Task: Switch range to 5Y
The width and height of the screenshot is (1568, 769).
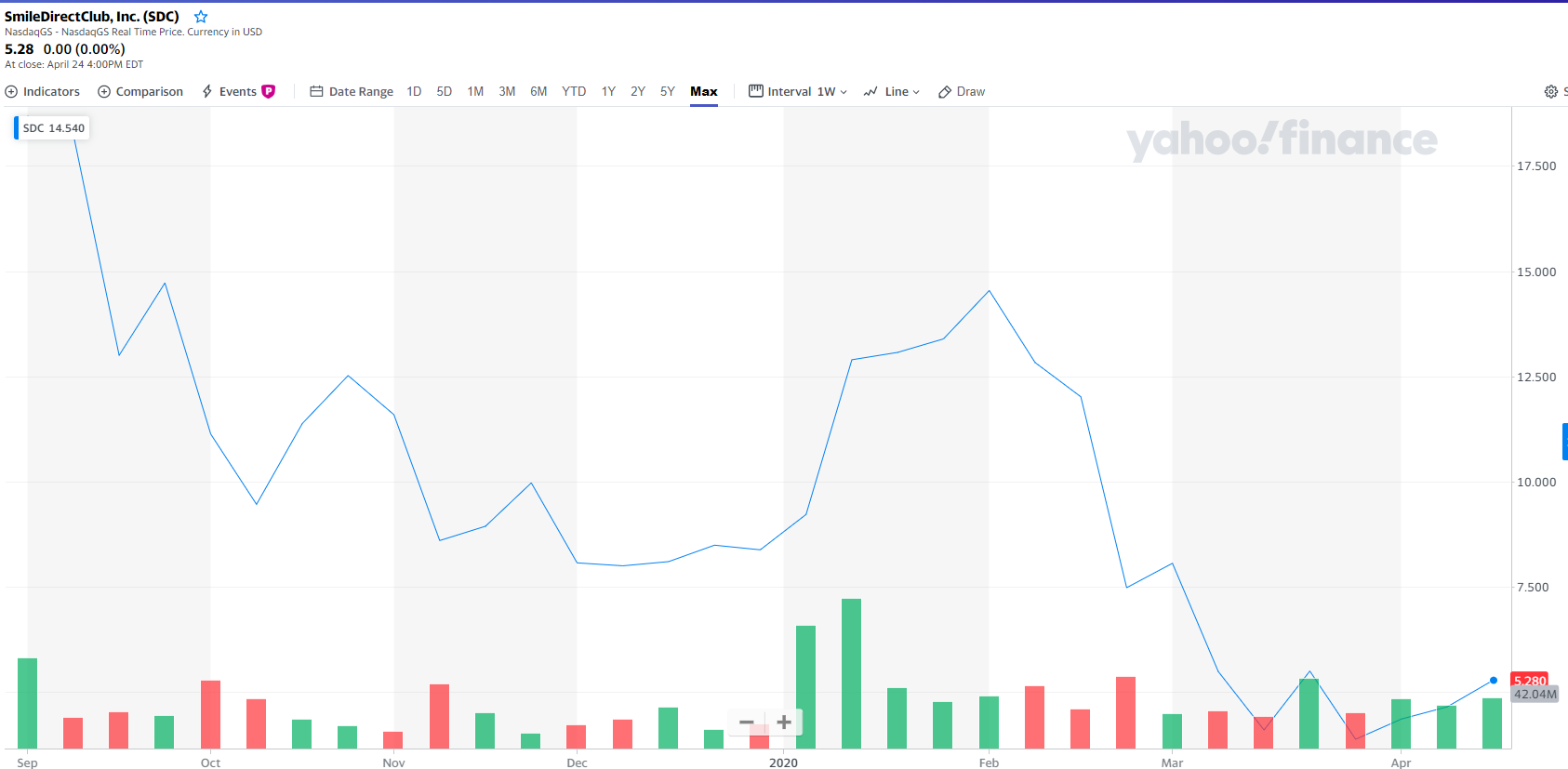Action: [667, 92]
